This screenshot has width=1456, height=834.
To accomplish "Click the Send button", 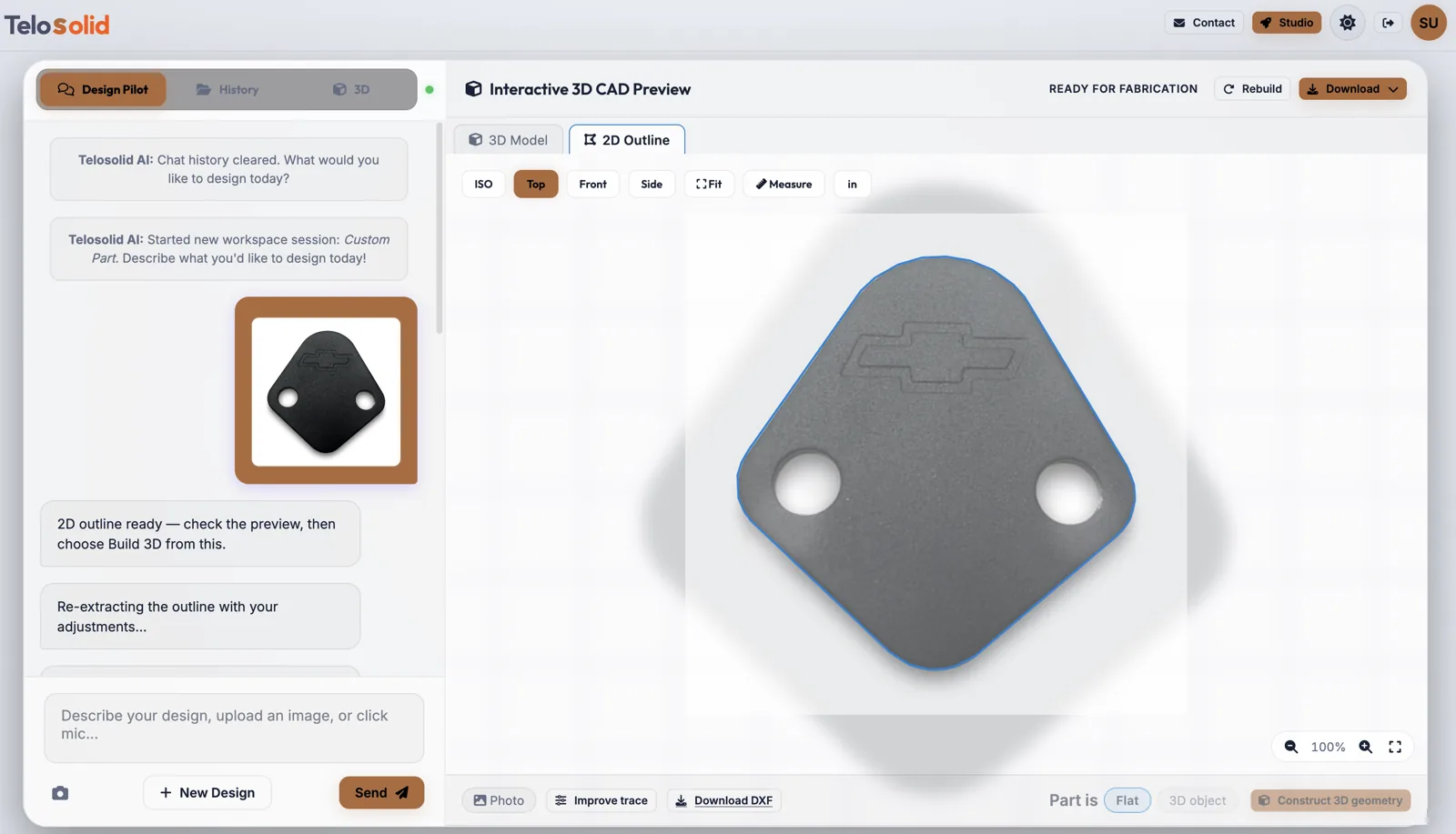I will [x=381, y=793].
